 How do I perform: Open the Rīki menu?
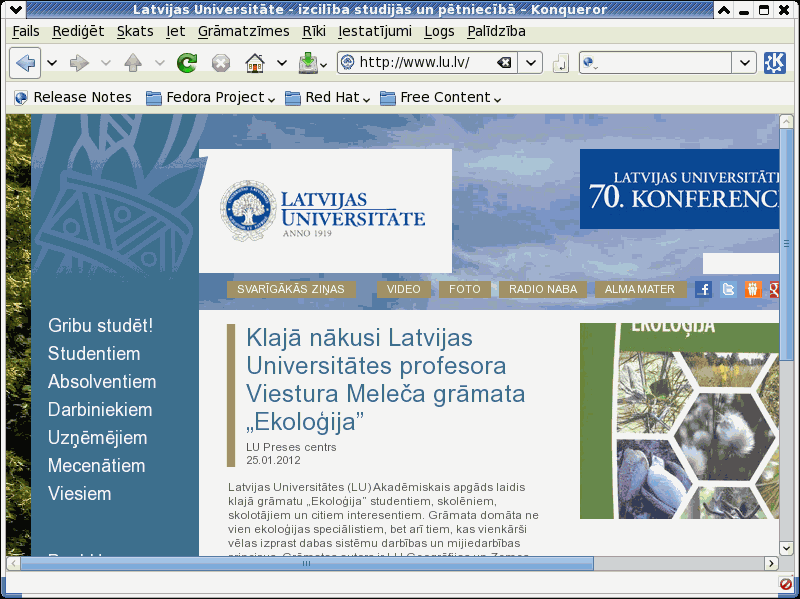(314, 32)
